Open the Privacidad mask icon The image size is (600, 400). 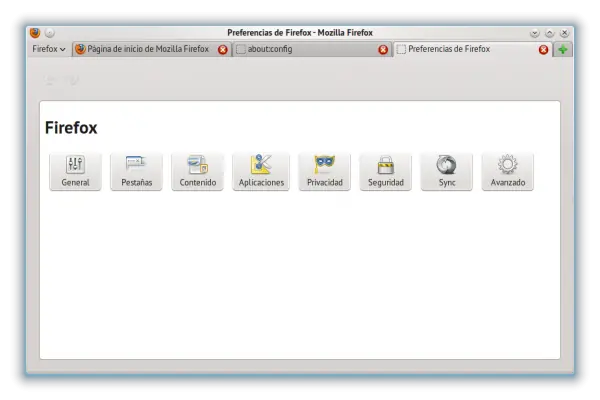(324, 171)
